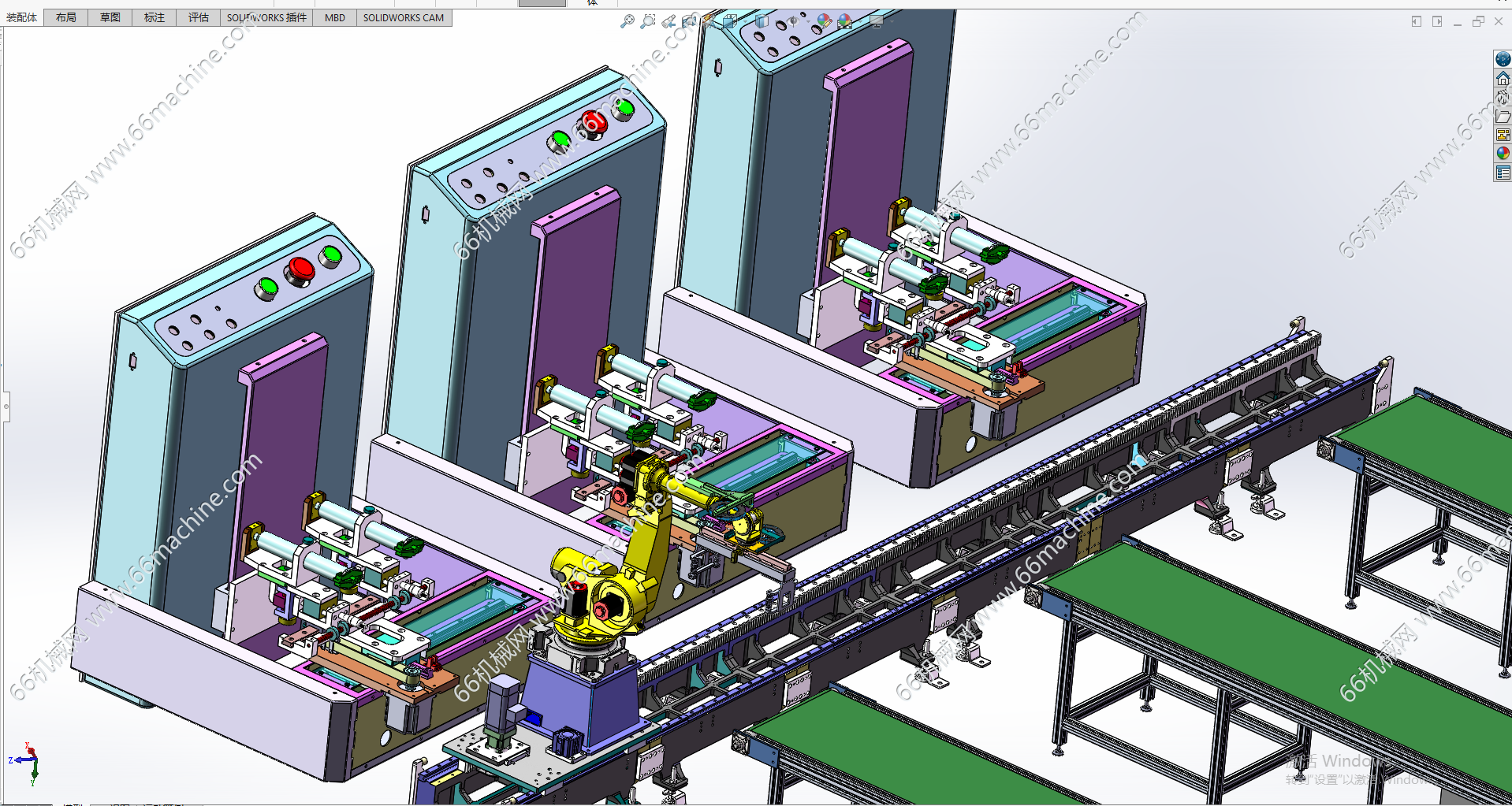
Task: Click the Display Style cube icon
Action: click(x=762, y=21)
